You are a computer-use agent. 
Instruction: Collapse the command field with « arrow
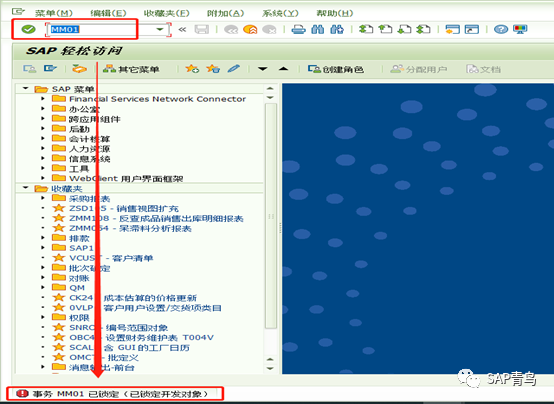pos(182,29)
